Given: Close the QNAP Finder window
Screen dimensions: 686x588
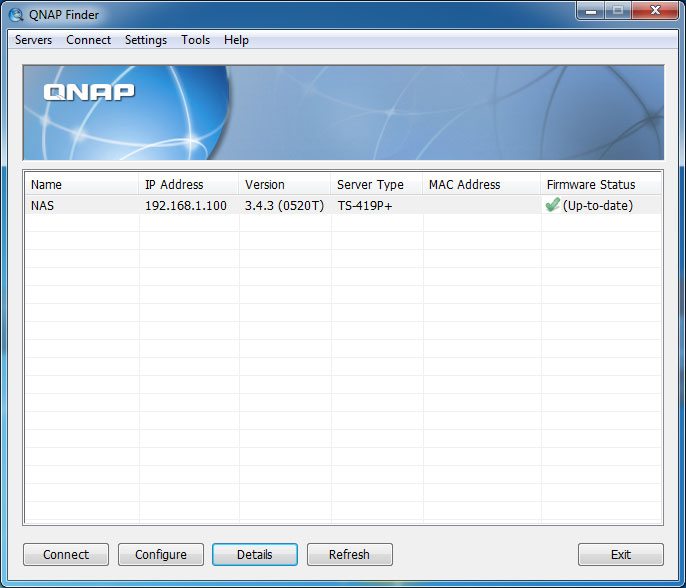Looking at the screenshot, I should [655, 10].
